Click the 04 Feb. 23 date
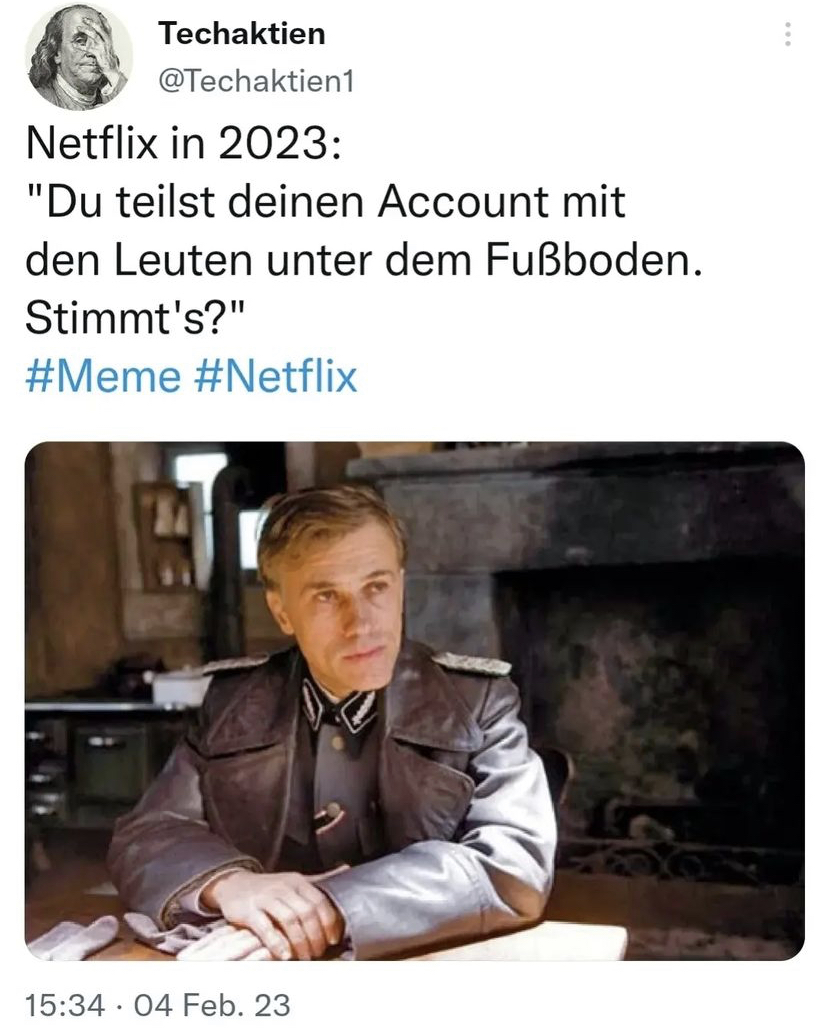Image resolution: width=828 pixels, height=1028 pixels. (x=212, y=1005)
